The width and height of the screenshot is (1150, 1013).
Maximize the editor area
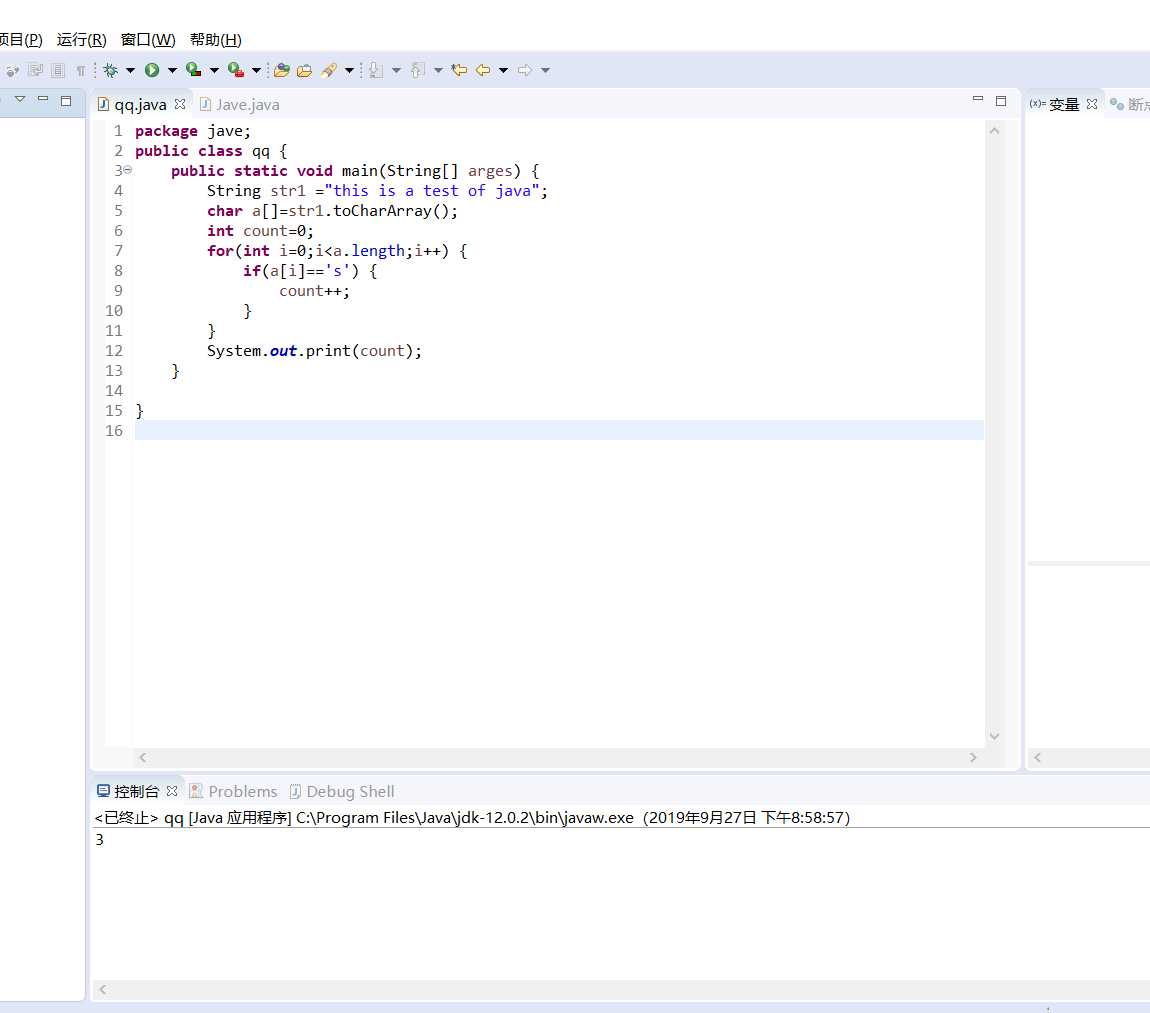tap(1001, 100)
